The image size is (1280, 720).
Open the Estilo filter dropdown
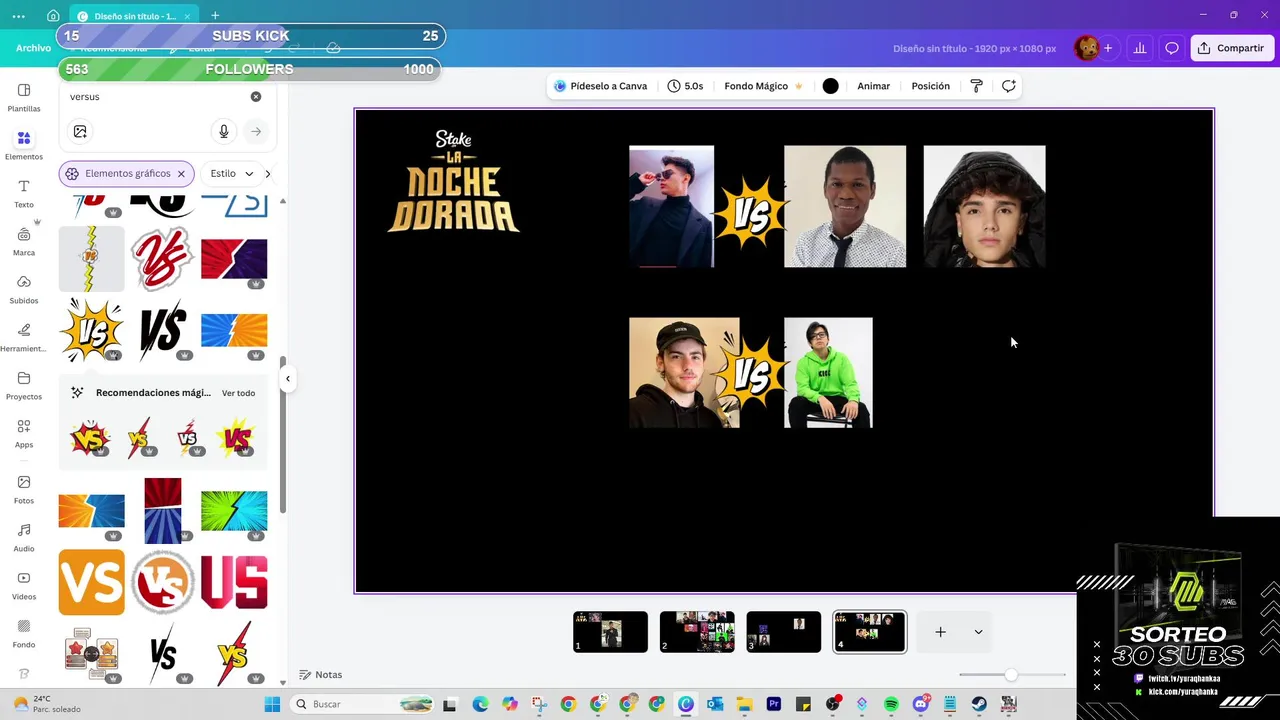(x=232, y=174)
